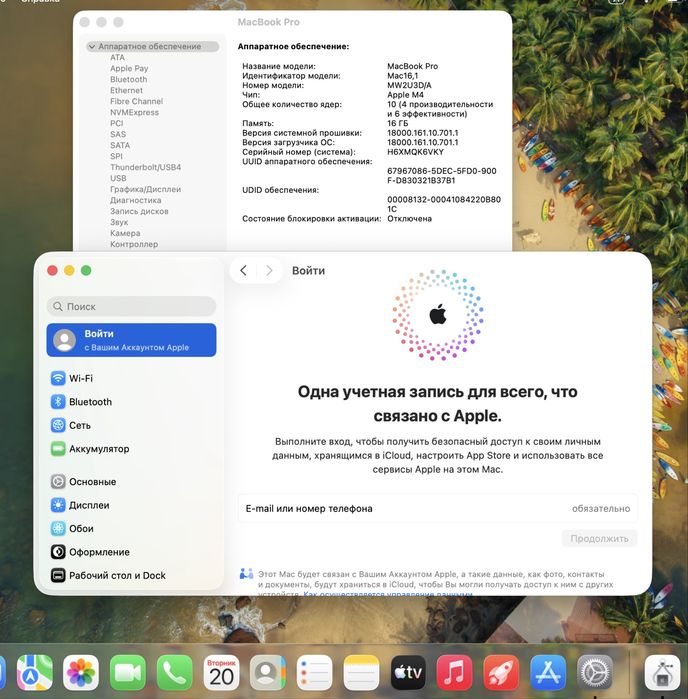Screen dimensions: 688x699
Task: Select Аккумулятор in Settings sidebar
Action: [131, 449]
